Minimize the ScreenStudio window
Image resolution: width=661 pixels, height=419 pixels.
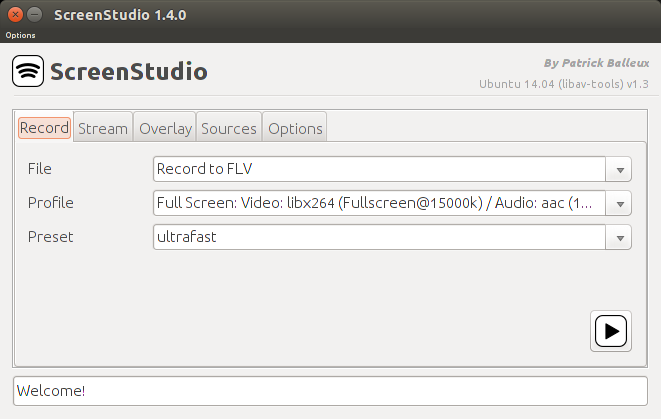tap(35, 15)
